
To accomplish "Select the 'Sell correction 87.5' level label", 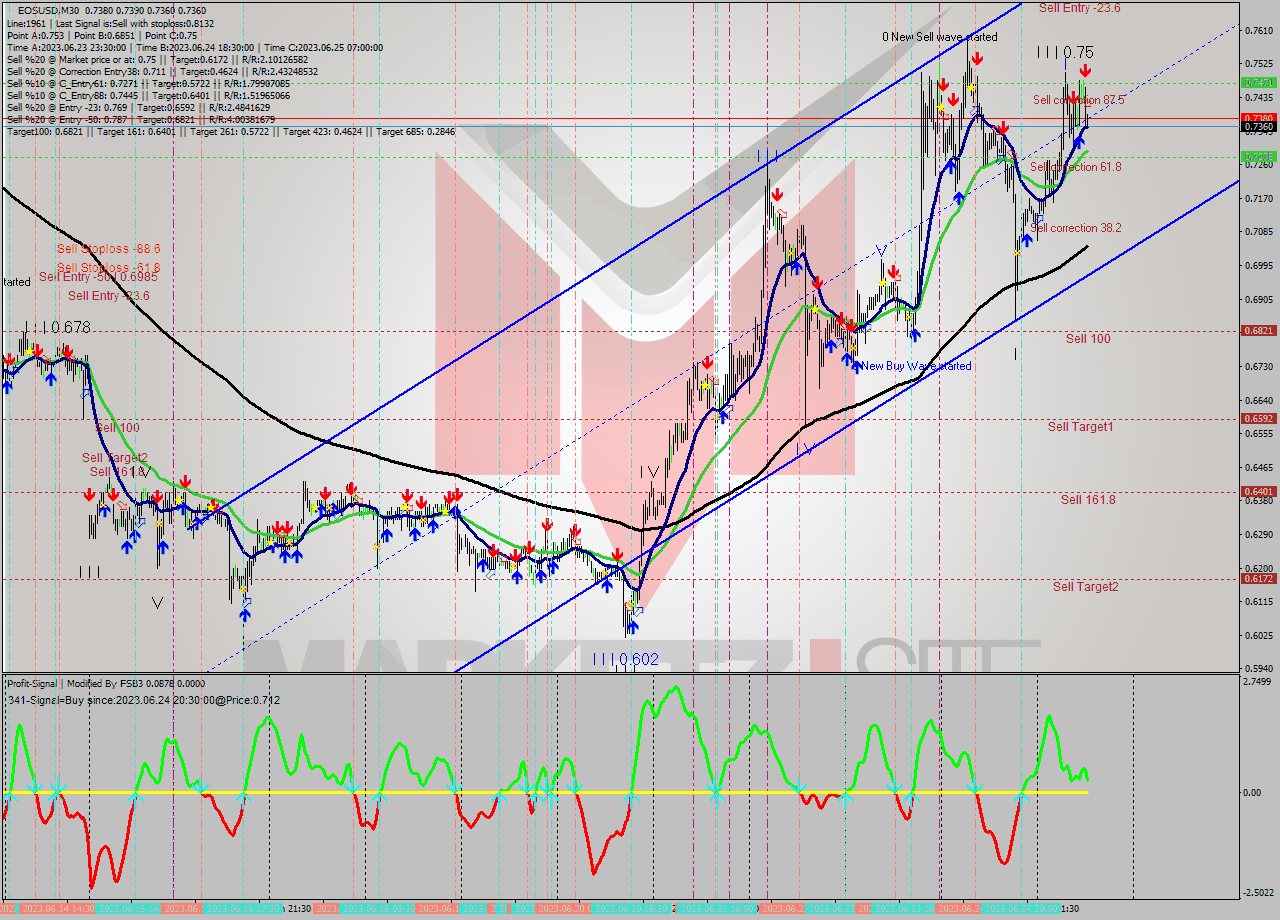I will (1078, 100).
